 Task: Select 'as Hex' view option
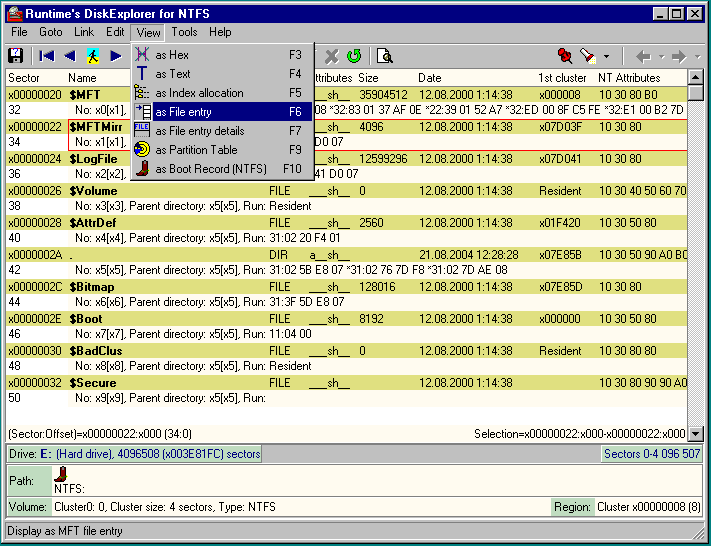point(222,55)
